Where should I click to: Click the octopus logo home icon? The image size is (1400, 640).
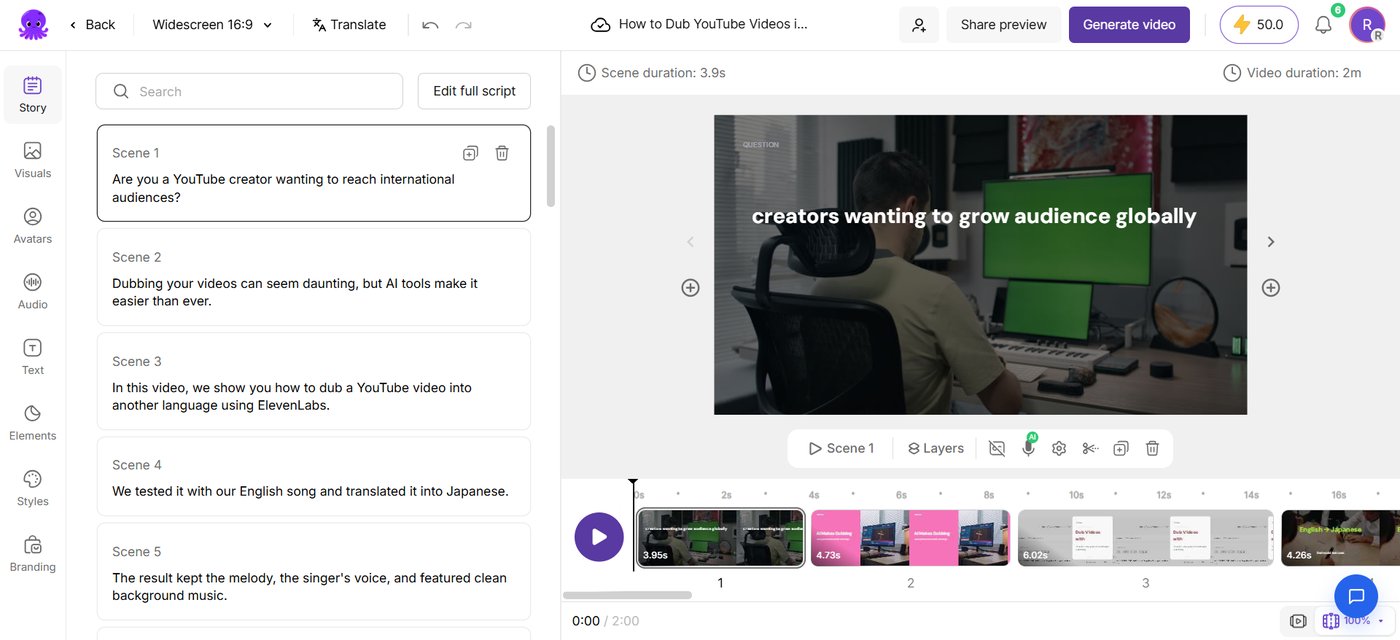pos(33,24)
